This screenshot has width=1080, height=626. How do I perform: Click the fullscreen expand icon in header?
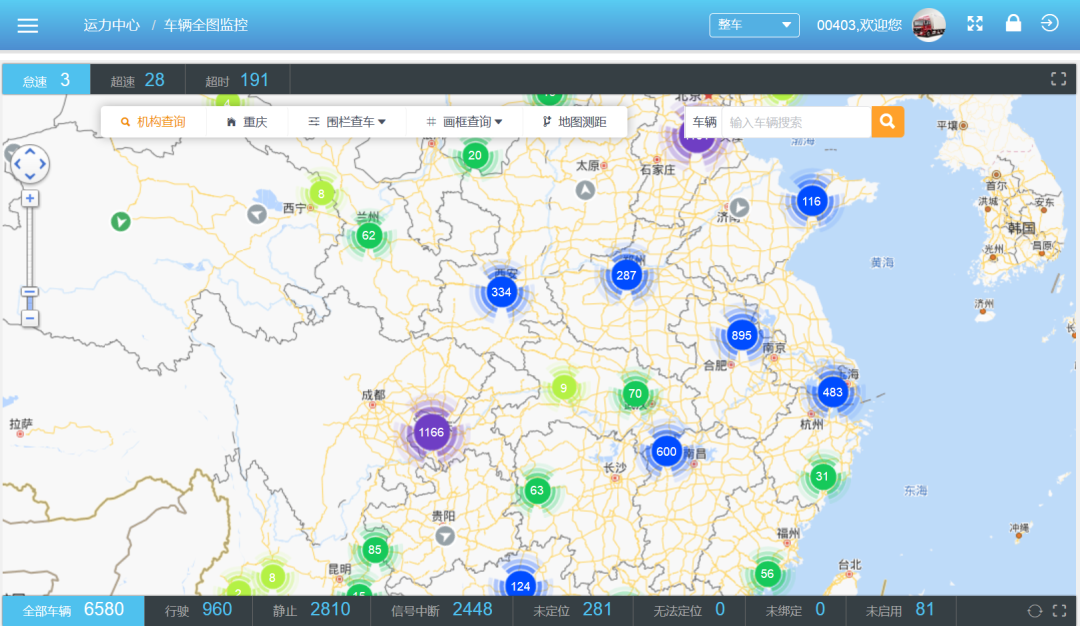[x=975, y=24]
